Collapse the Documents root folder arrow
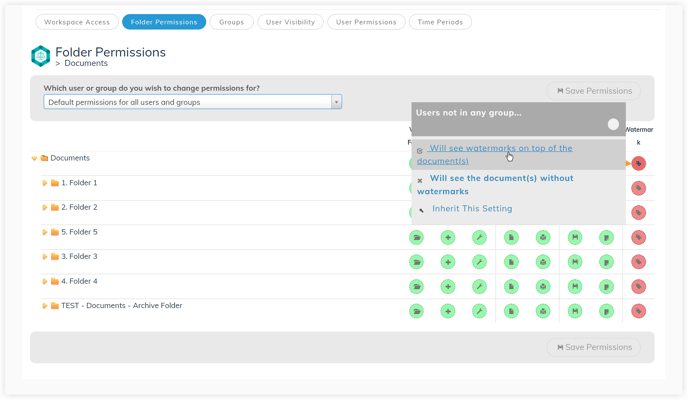Image resolution: width=688 pixels, height=400 pixels. (x=34, y=158)
